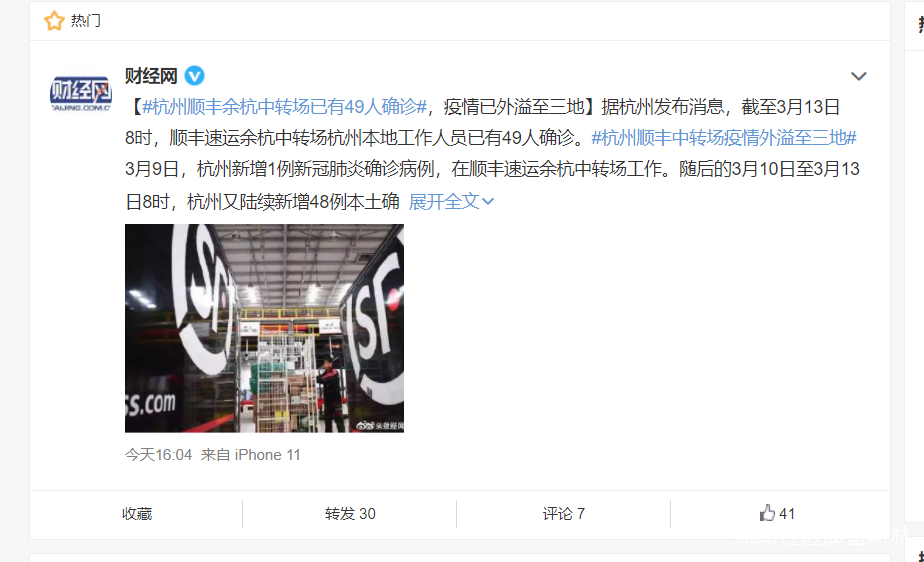
Task: Click the blue verified badge
Action: 194,76
